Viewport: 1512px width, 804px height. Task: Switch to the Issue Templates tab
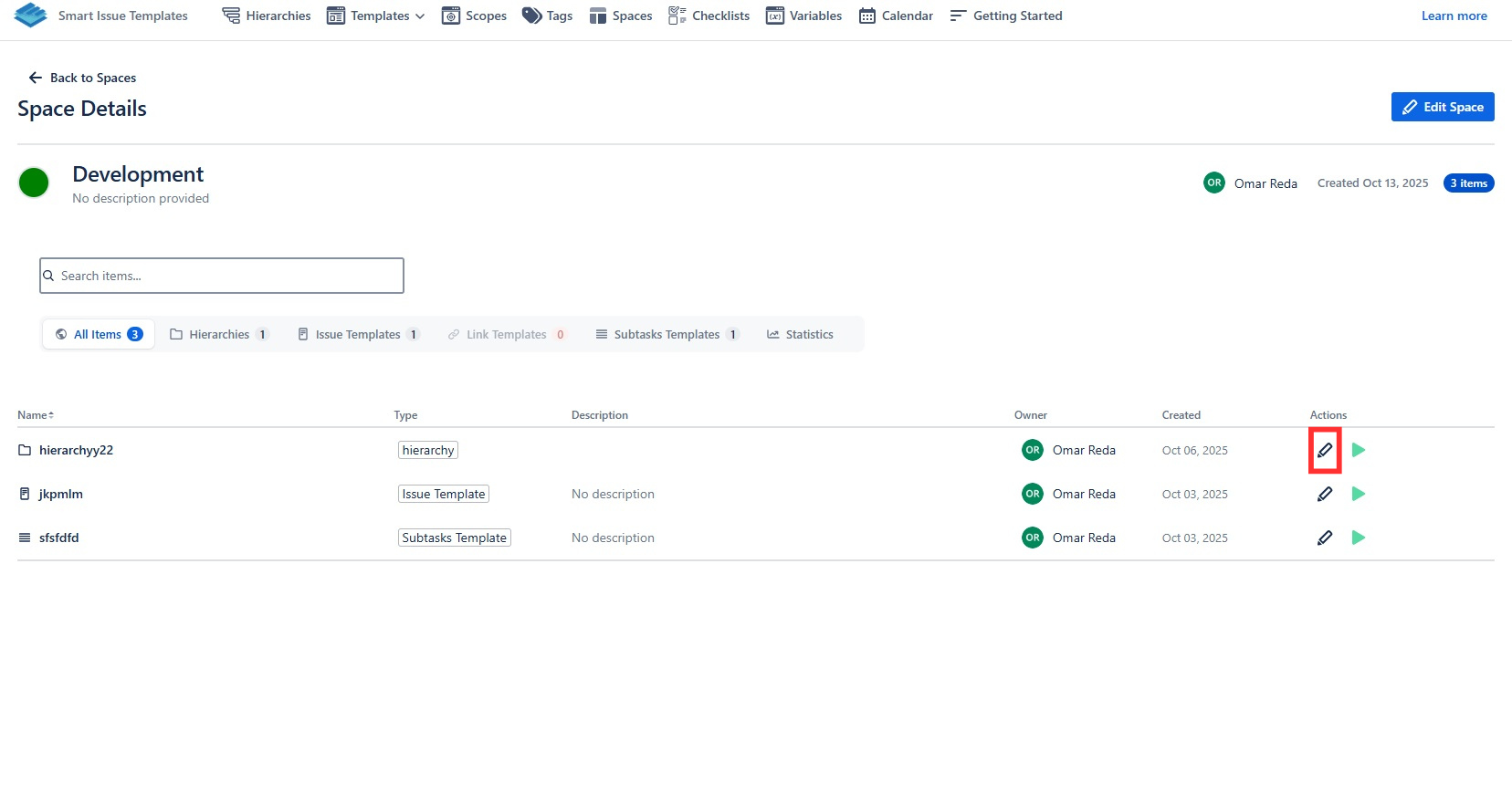(x=357, y=334)
